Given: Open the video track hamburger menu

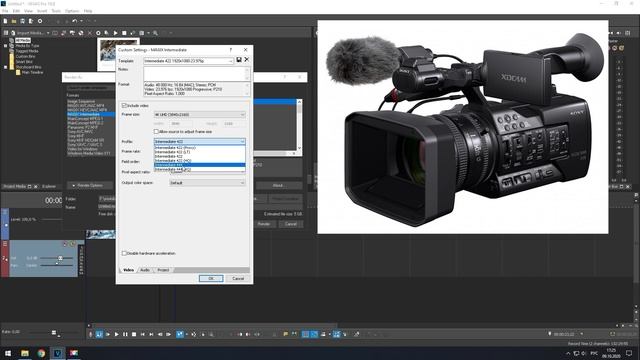Looking at the screenshot, I should (5, 212).
